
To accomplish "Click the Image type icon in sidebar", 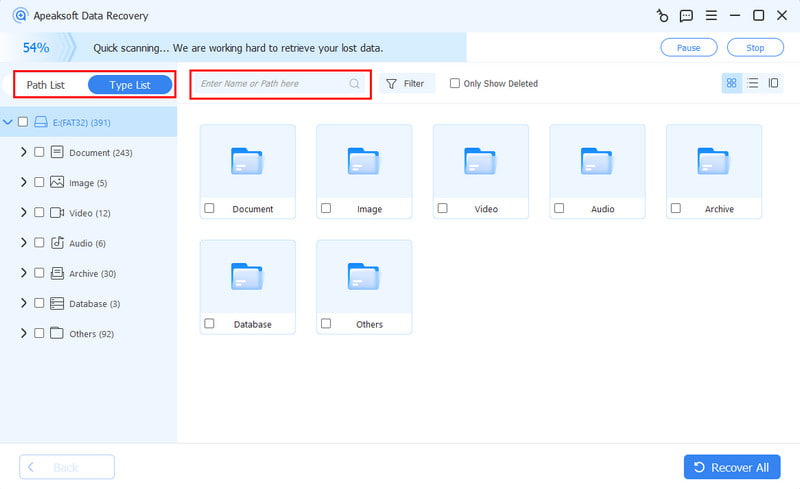I will 57,182.
